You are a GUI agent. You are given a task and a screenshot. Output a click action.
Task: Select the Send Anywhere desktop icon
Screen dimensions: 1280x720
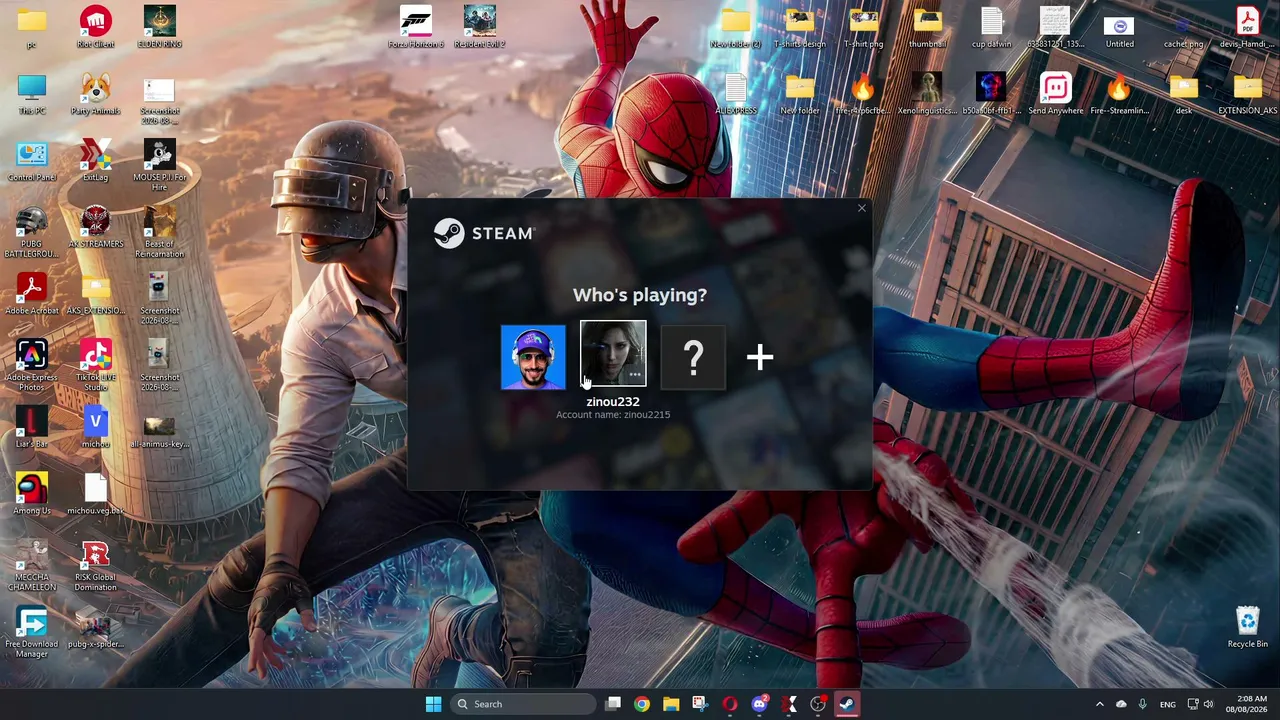(1056, 94)
